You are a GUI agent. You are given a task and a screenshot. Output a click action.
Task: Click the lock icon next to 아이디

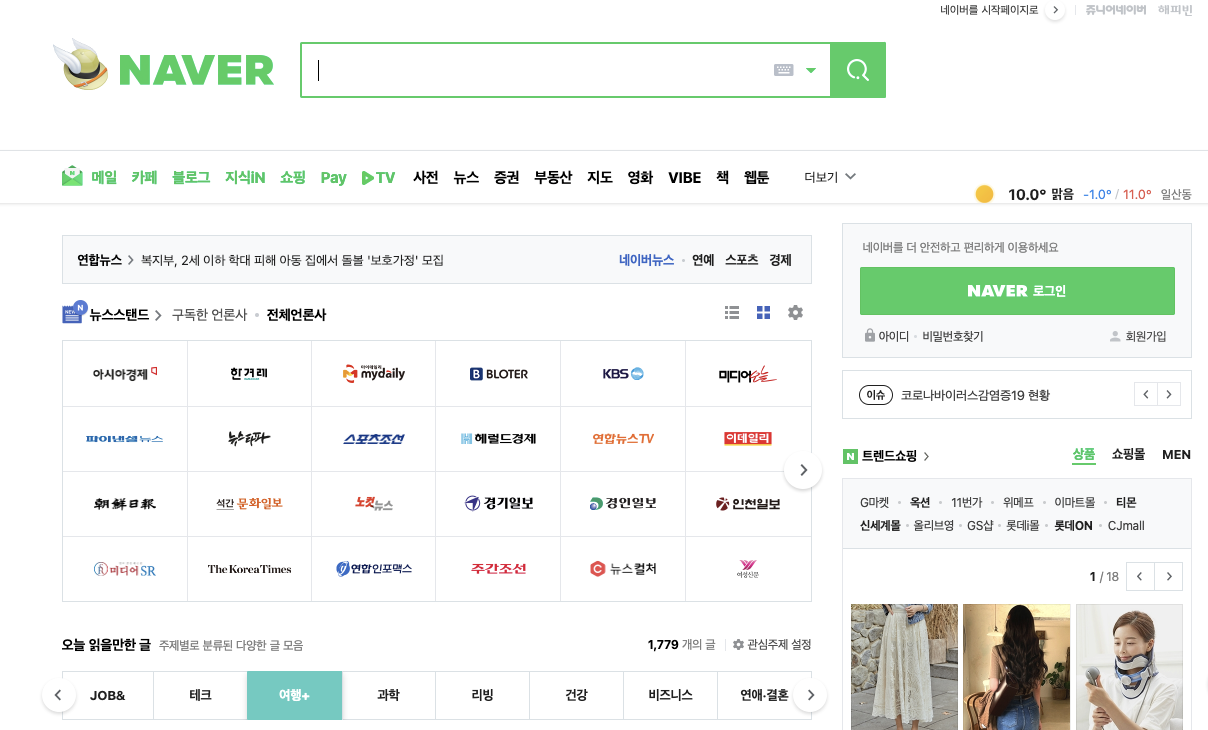pyautogui.click(x=870, y=336)
